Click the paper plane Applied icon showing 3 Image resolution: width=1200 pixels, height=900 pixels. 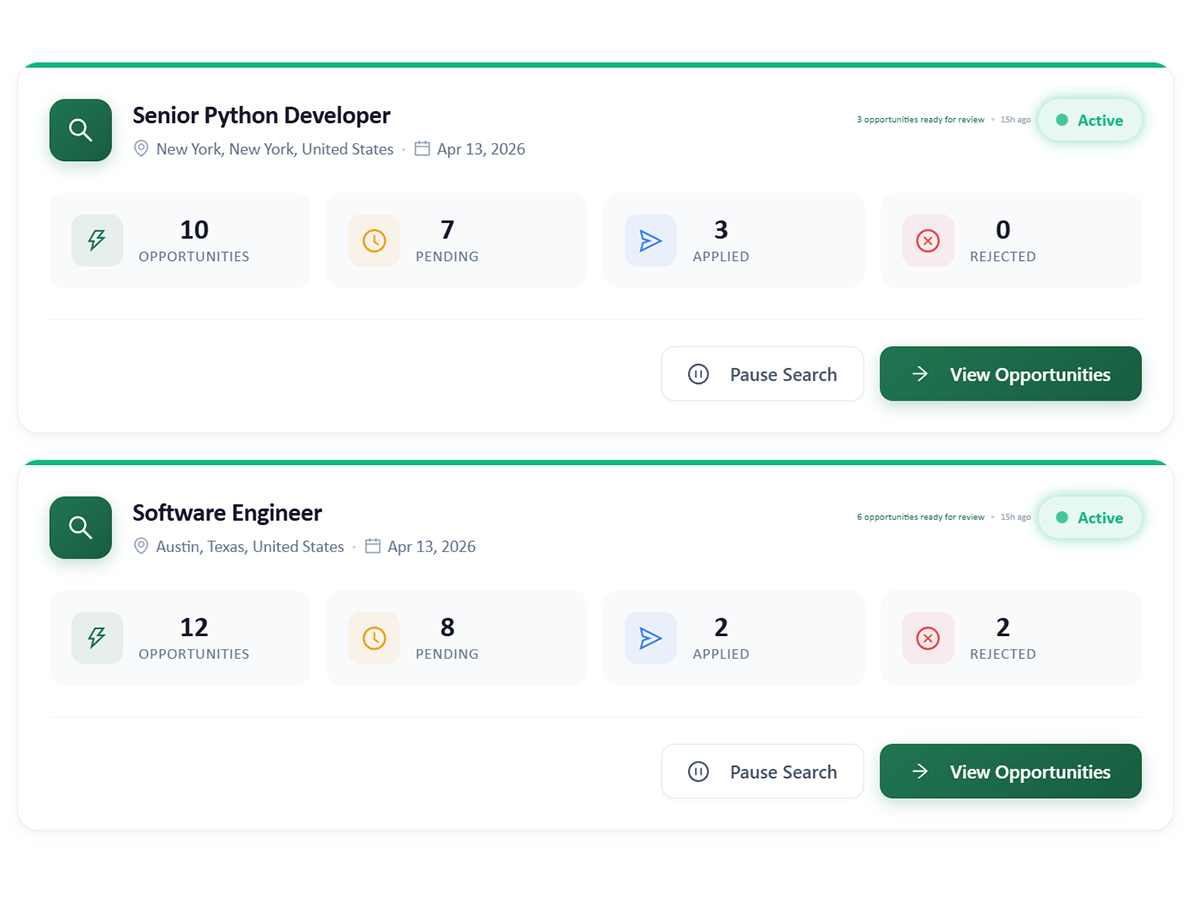pos(651,240)
